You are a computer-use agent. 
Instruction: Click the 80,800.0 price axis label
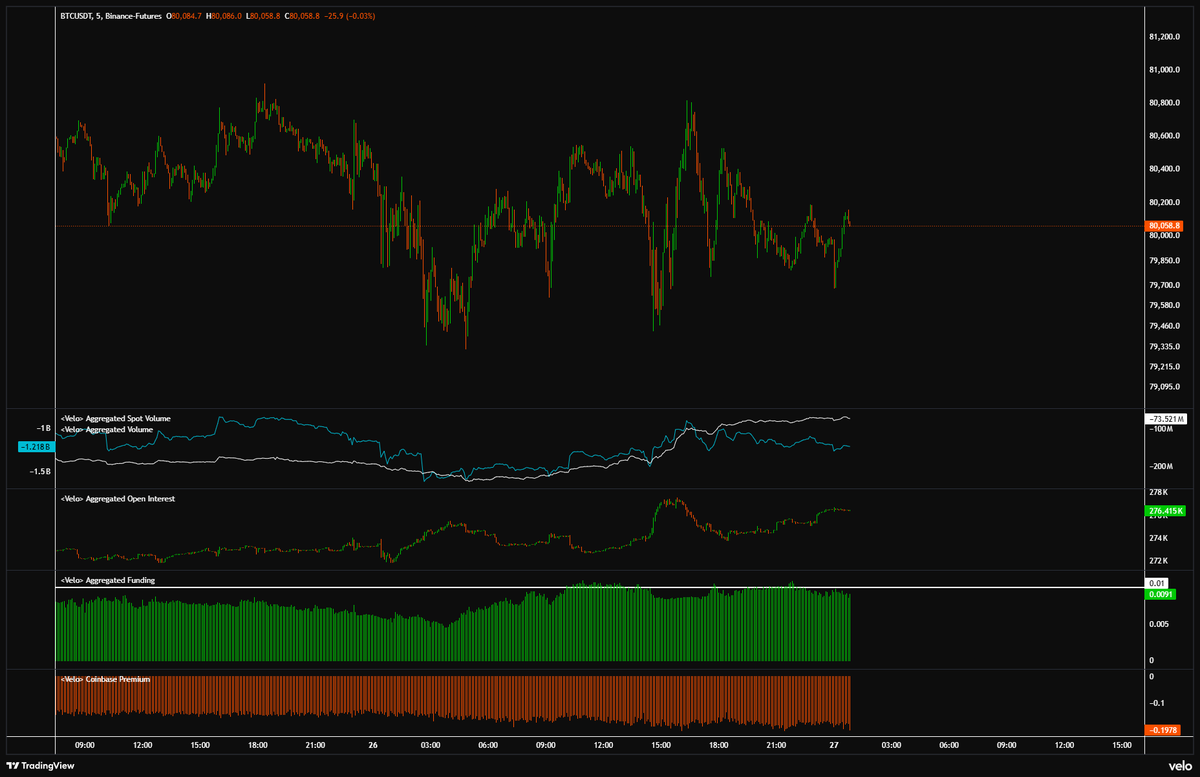coord(1166,103)
